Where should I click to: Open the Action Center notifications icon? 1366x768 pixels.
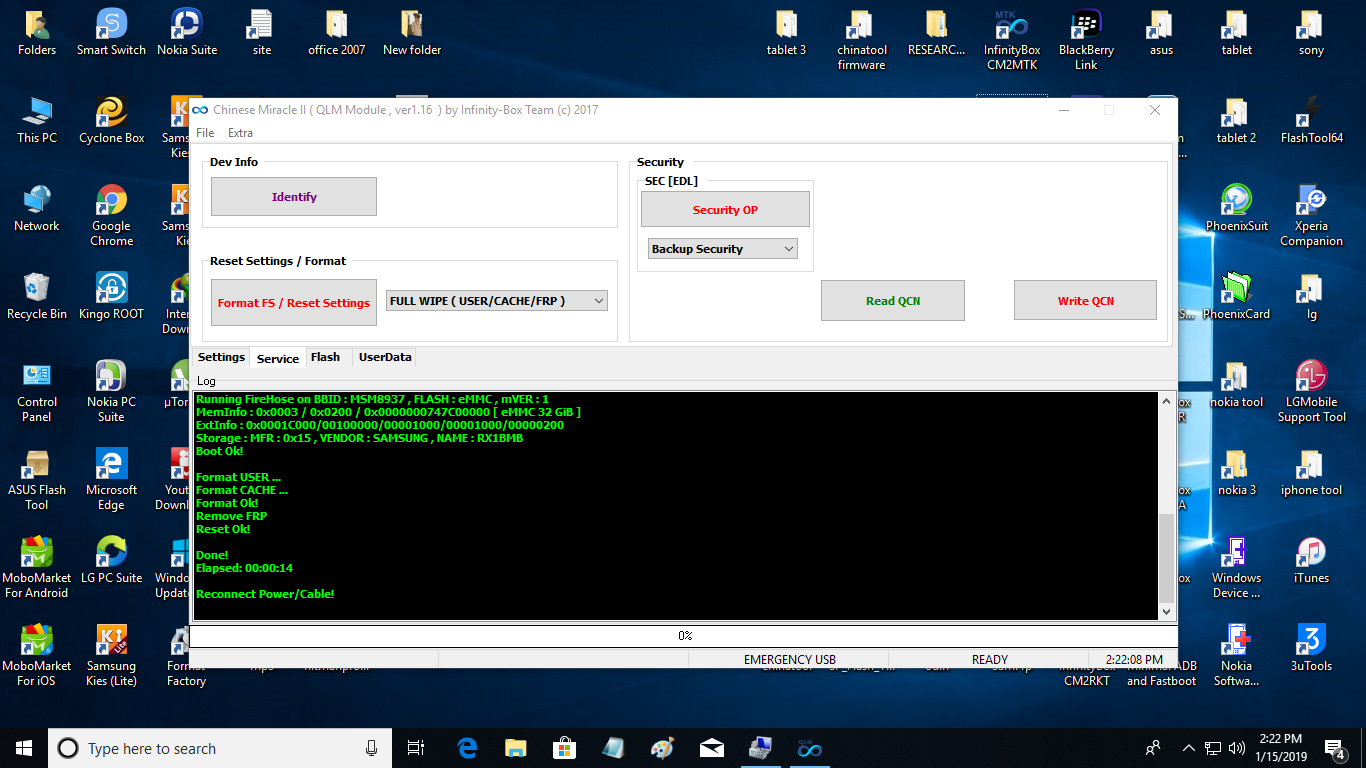(x=1334, y=748)
